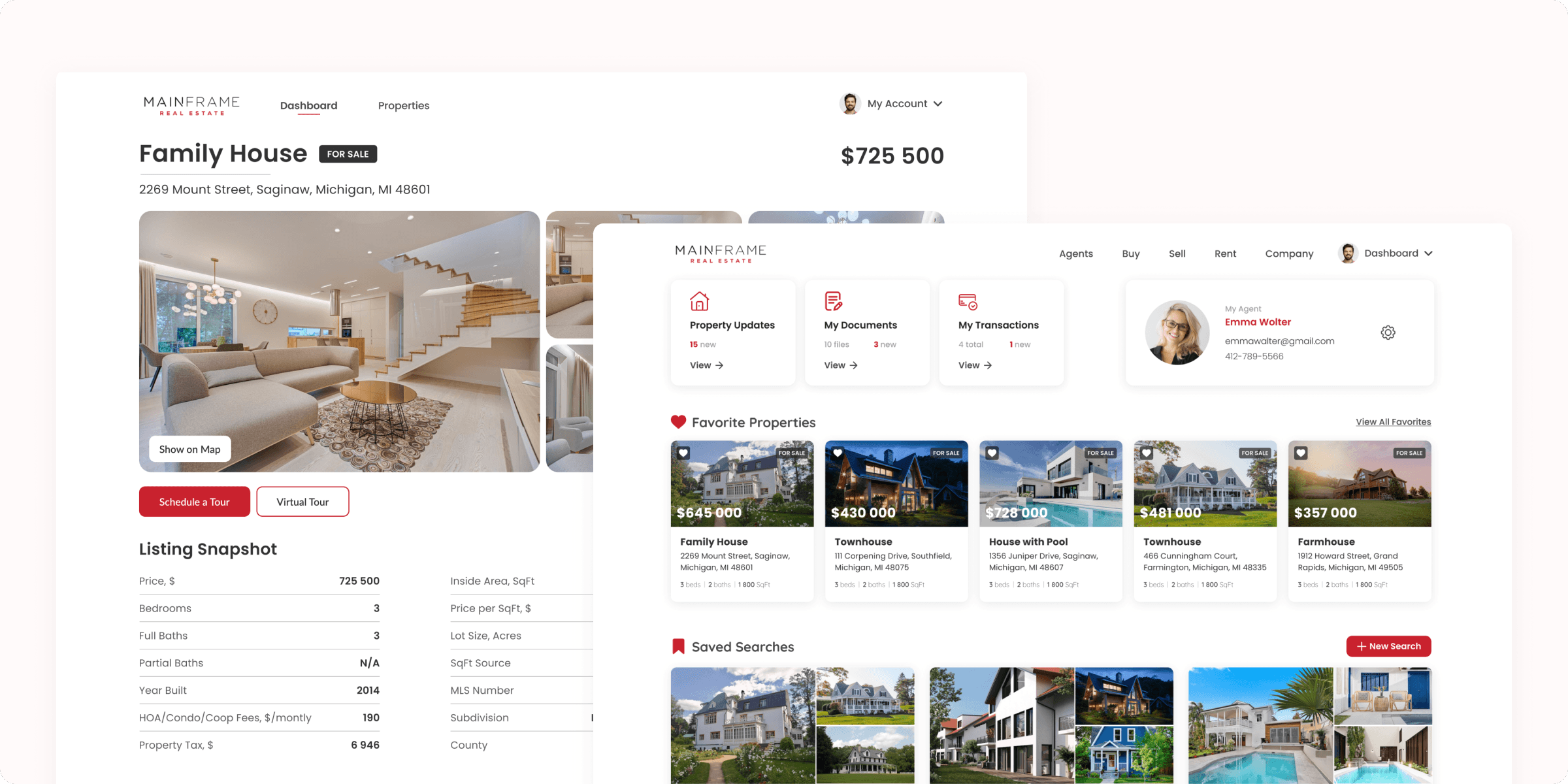This screenshot has height=784, width=1568.
Task: Click View All Favorites link
Action: (1393, 422)
